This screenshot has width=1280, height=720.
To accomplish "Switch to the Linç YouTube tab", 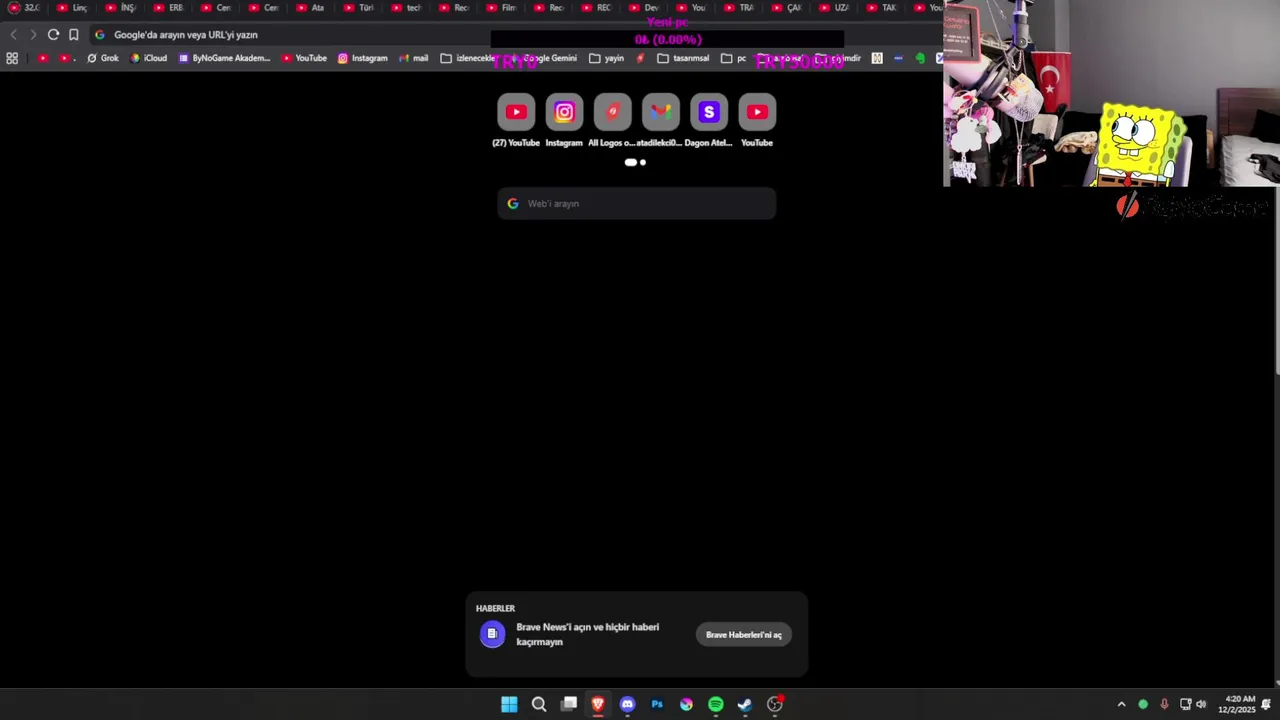I will [70, 8].
